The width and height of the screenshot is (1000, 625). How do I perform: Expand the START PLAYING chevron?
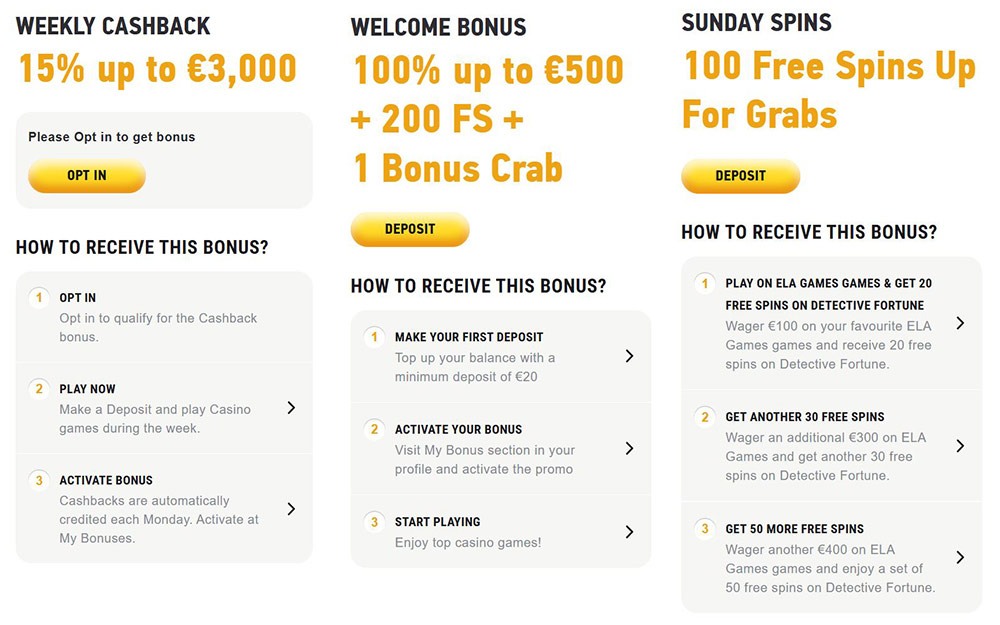click(629, 532)
